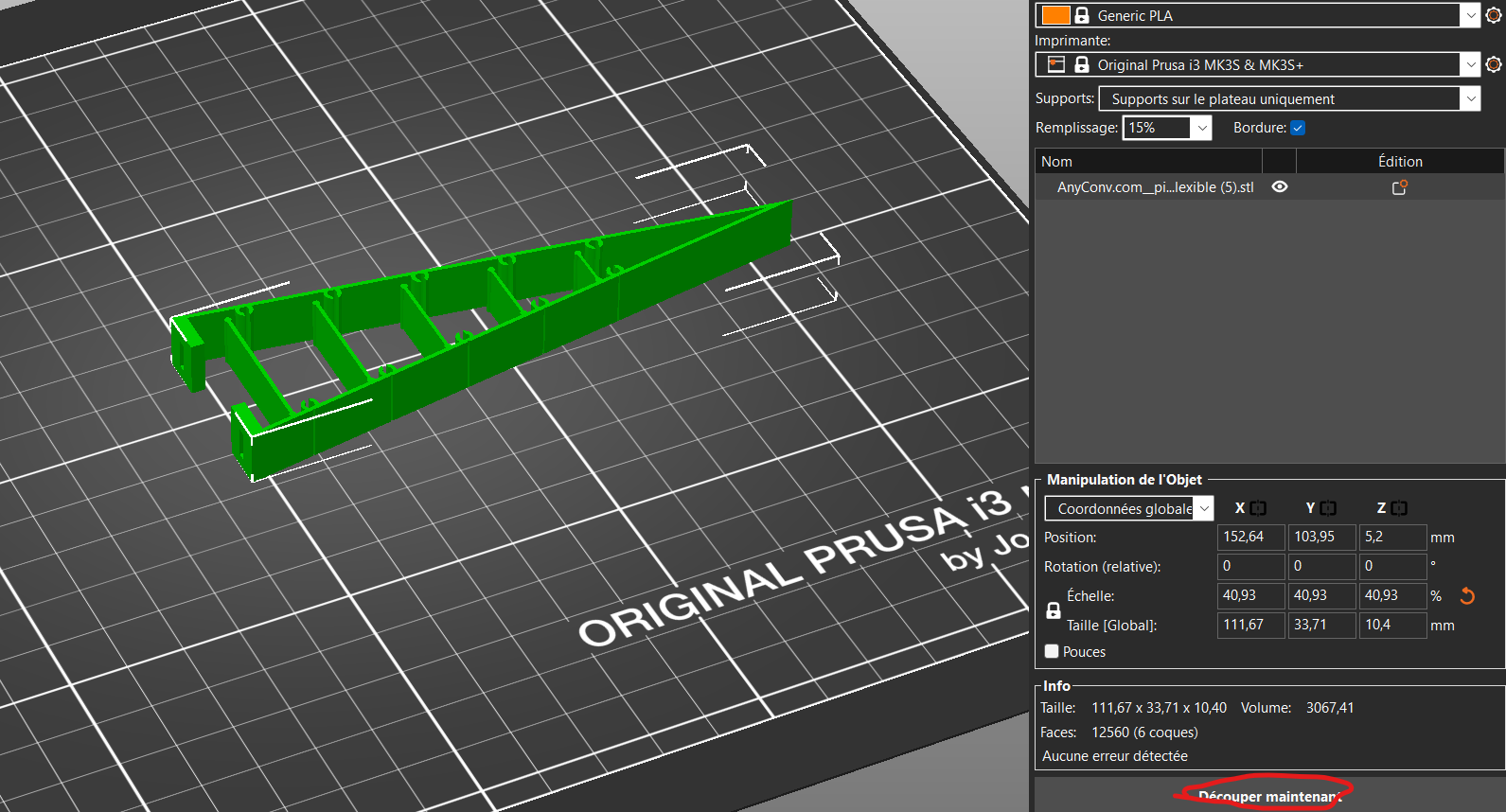Toggle the uniform scale lock icon

click(1054, 610)
